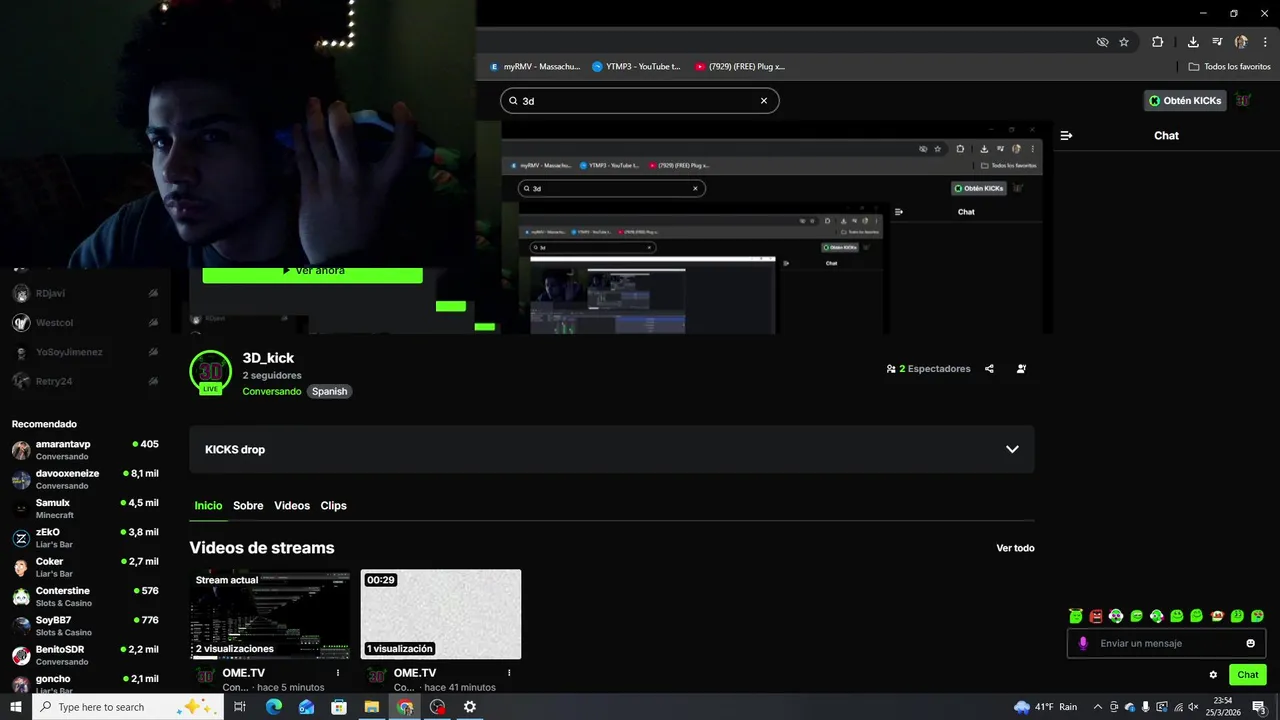This screenshot has width=1280, height=720.
Task: Open the weather 41°F Rain widget
Action: tap(1045, 707)
